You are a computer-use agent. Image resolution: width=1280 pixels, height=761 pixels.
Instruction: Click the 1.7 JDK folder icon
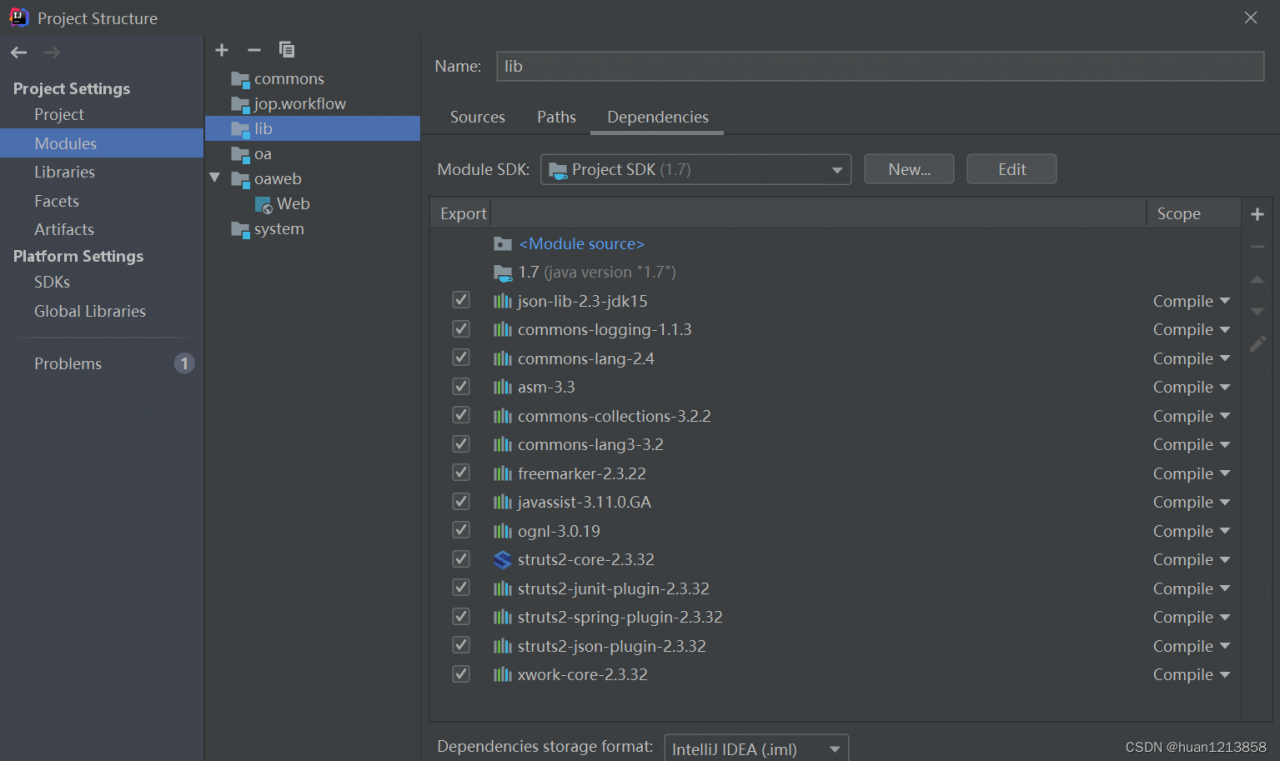click(503, 272)
